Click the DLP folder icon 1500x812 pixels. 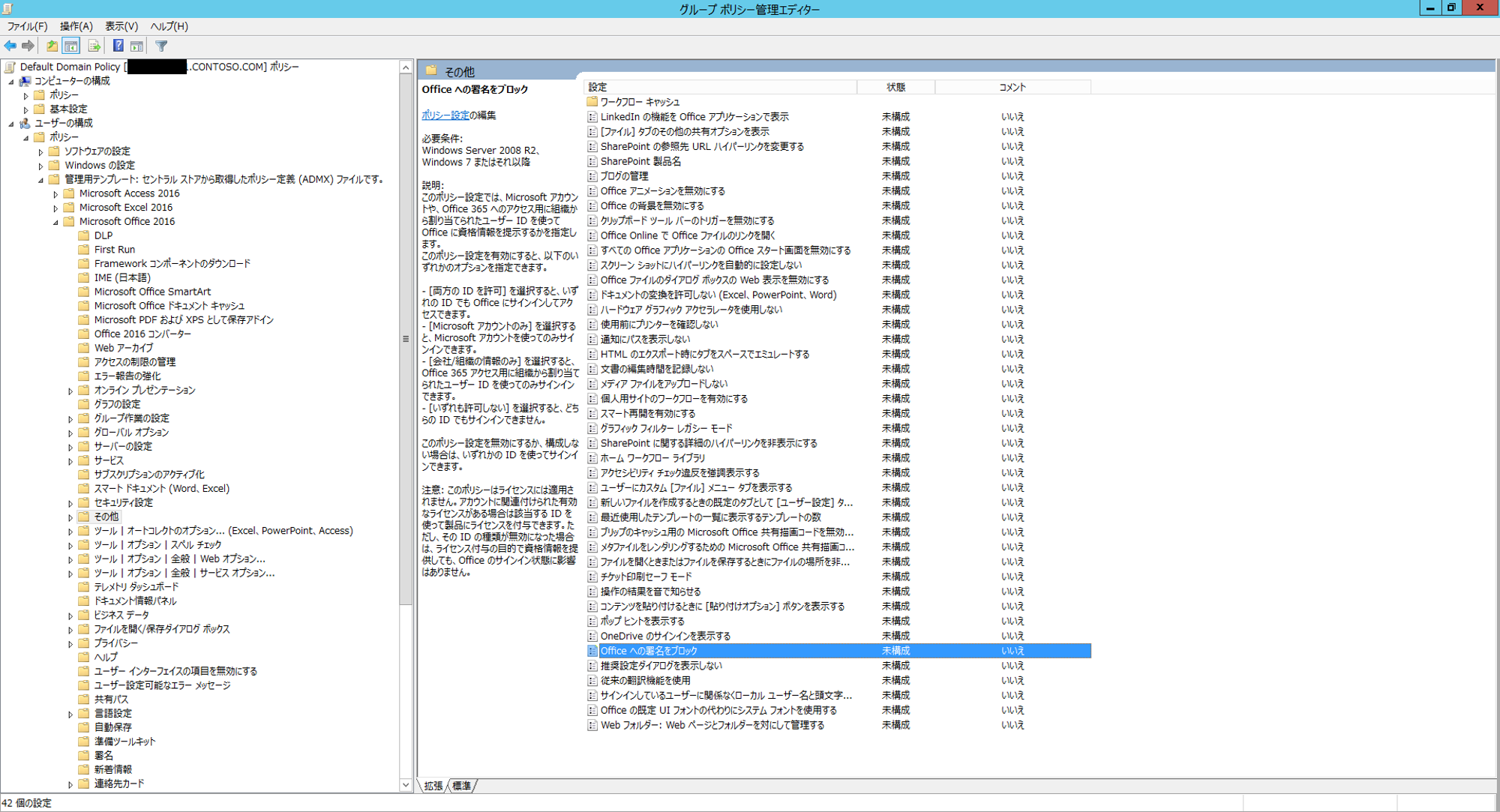pos(84,235)
